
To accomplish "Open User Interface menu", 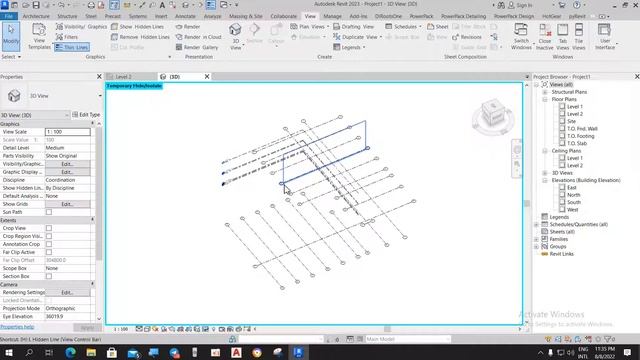I will pos(604,37).
